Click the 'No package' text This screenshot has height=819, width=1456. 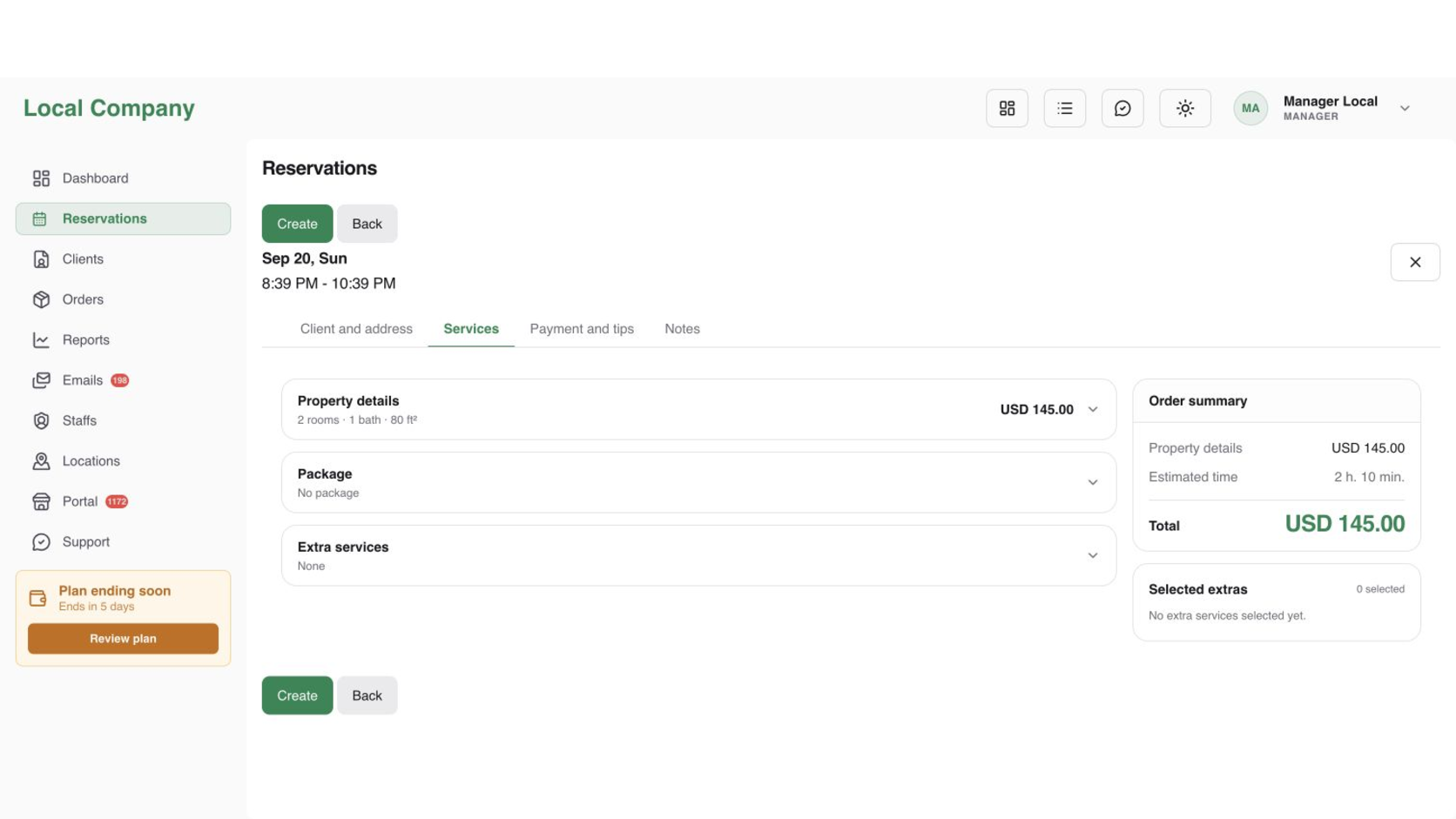(x=328, y=493)
